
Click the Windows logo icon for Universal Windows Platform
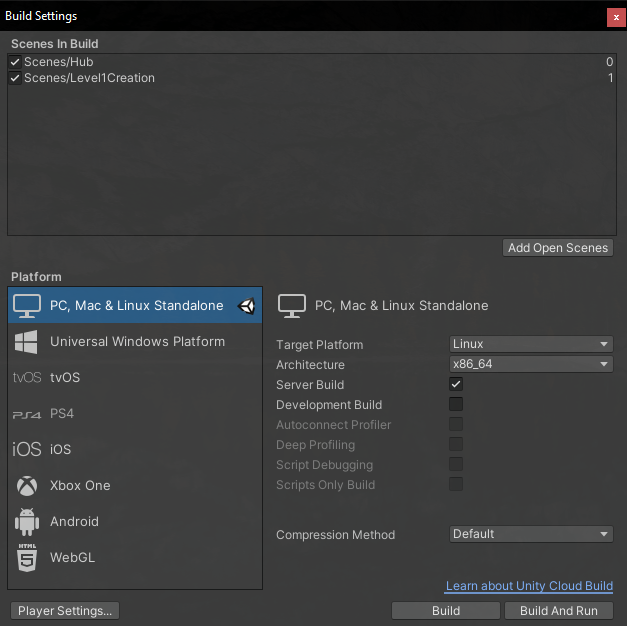(x=26, y=342)
